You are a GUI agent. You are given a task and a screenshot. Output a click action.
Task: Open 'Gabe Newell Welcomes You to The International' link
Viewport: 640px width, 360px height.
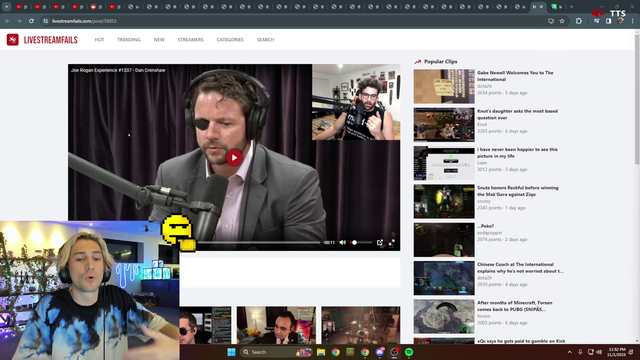[x=515, y=76]
